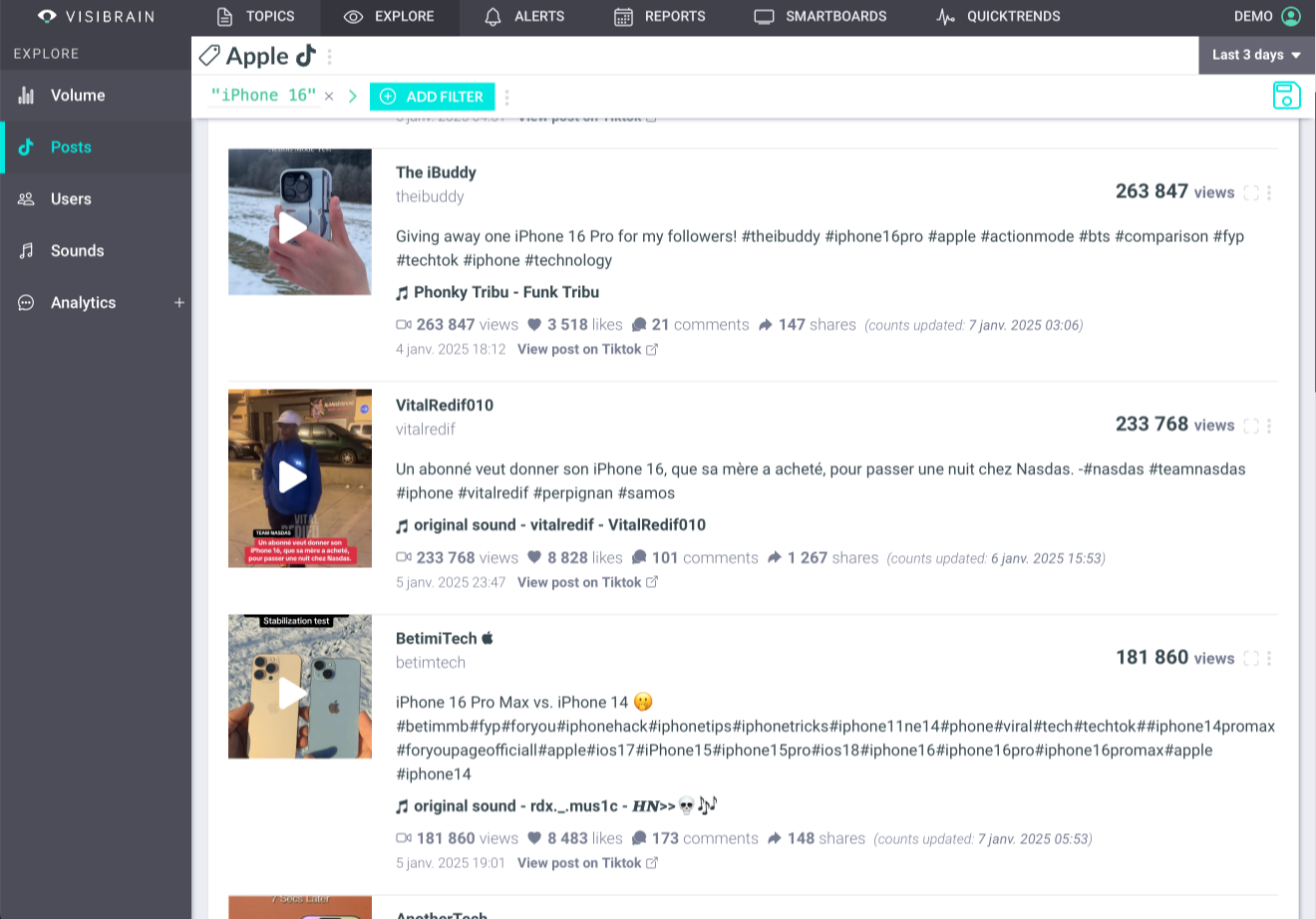Image resolution: width=1316 pixels, height=919 pixels.
Task: View the BetimiTech post on Tiktok
Action: coord(587,863)
